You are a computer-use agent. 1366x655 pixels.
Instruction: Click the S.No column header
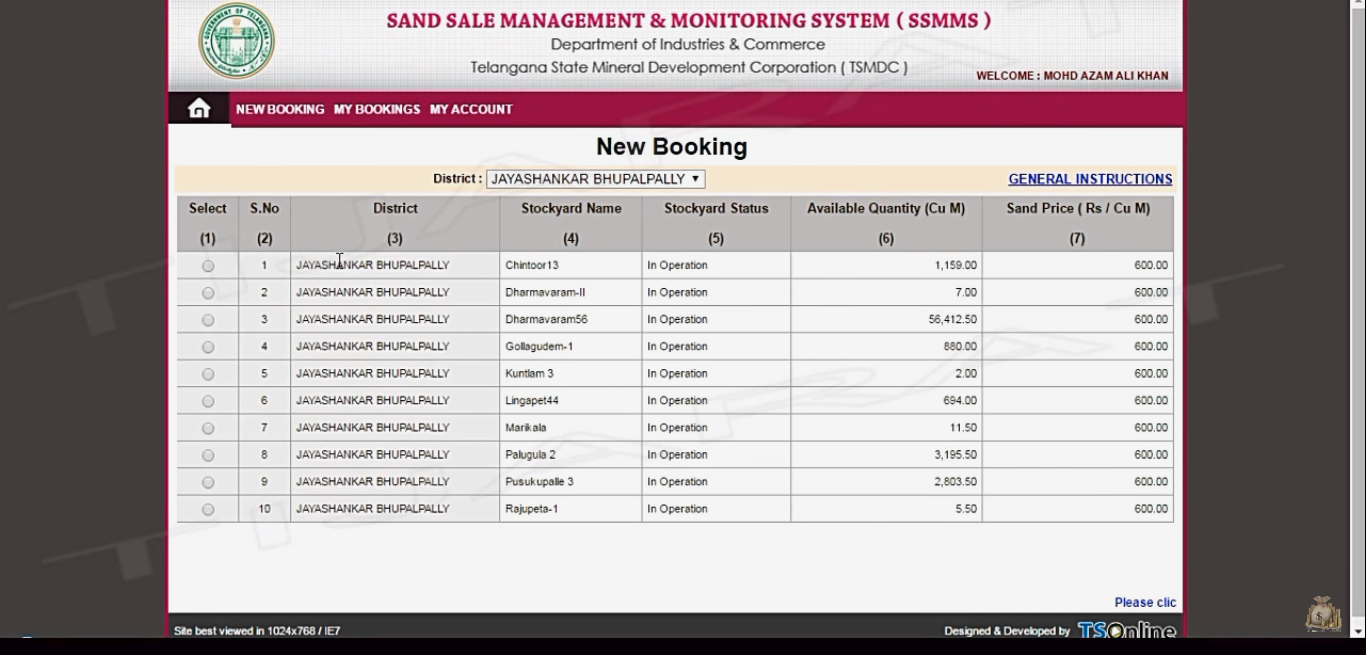coord(264,208)
